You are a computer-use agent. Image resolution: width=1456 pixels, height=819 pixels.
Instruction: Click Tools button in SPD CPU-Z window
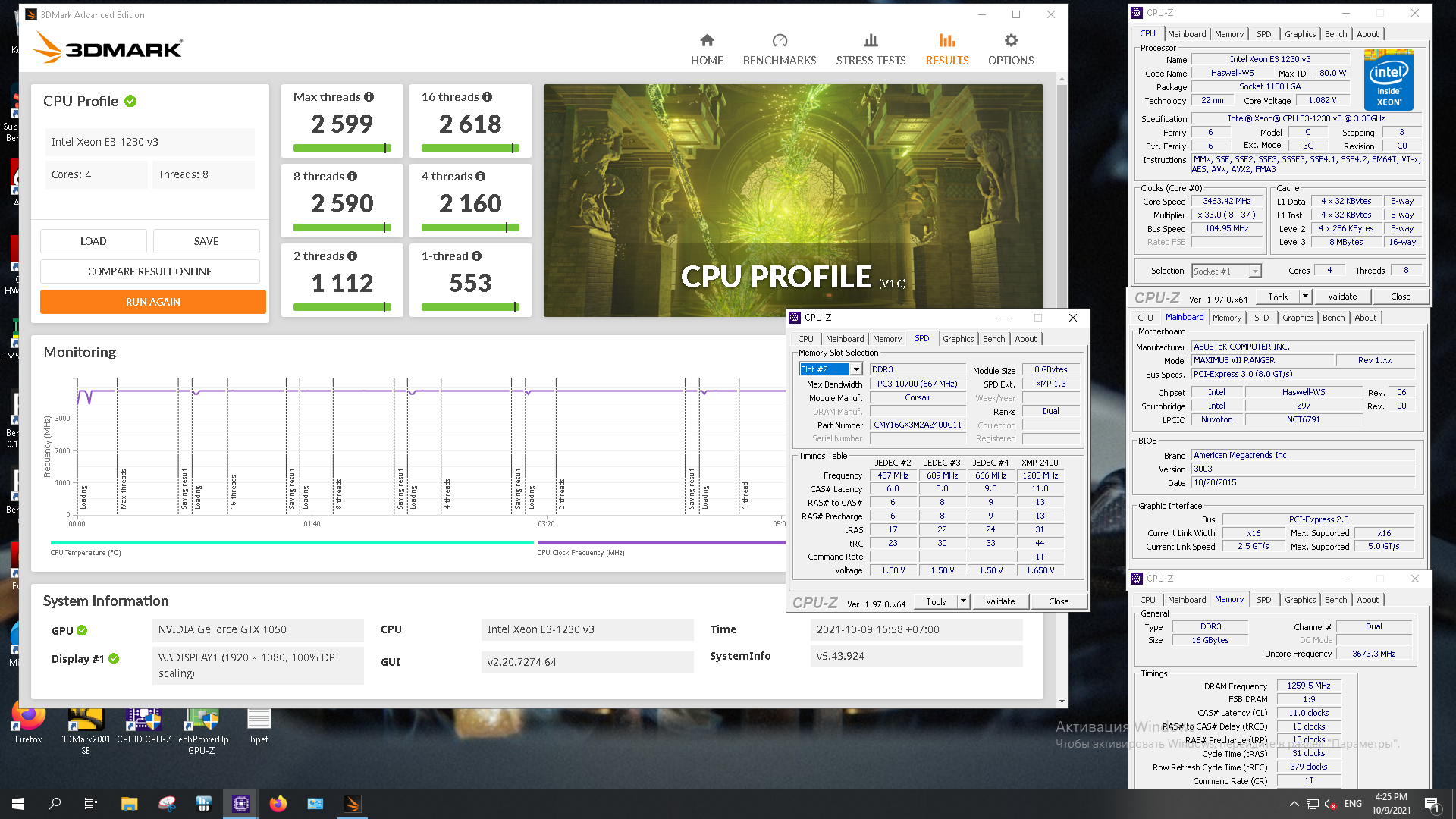pos(936,601)
